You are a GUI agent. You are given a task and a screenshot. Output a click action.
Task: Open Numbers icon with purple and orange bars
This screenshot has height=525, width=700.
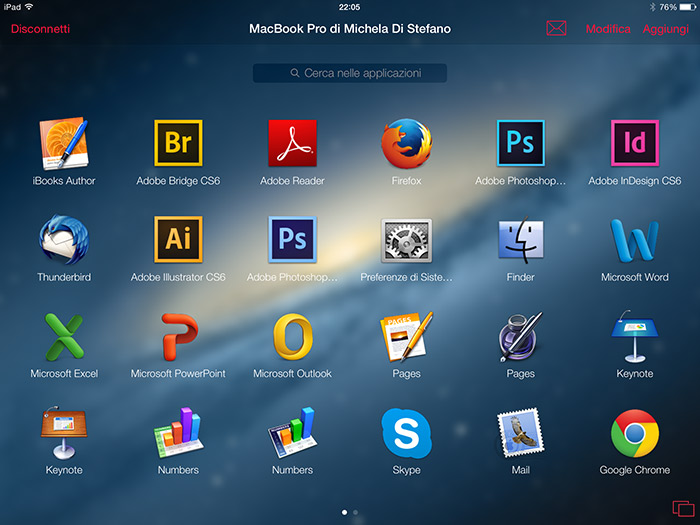point(178,432)
